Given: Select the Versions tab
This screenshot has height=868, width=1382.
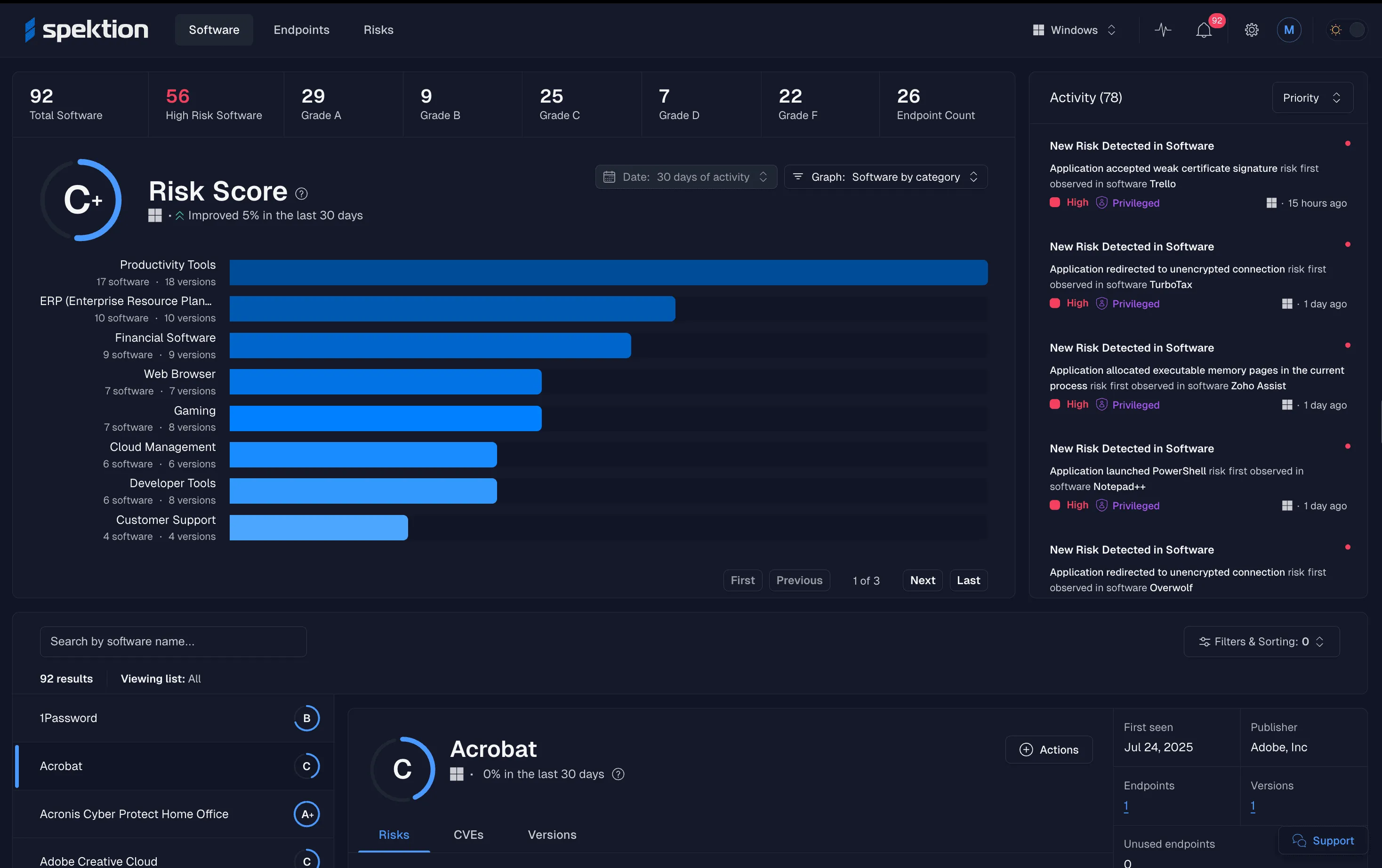Looking at the screenshot, I should coord(552,835).
